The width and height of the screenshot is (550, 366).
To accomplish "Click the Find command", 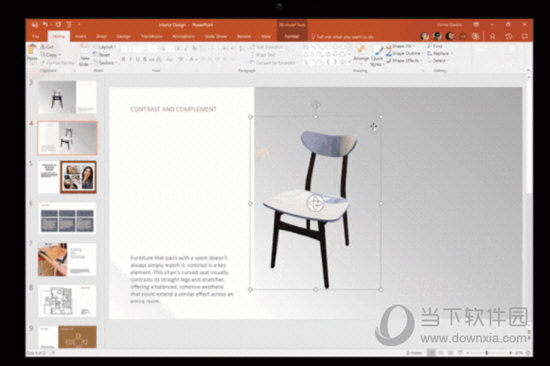I will point(435,46).
